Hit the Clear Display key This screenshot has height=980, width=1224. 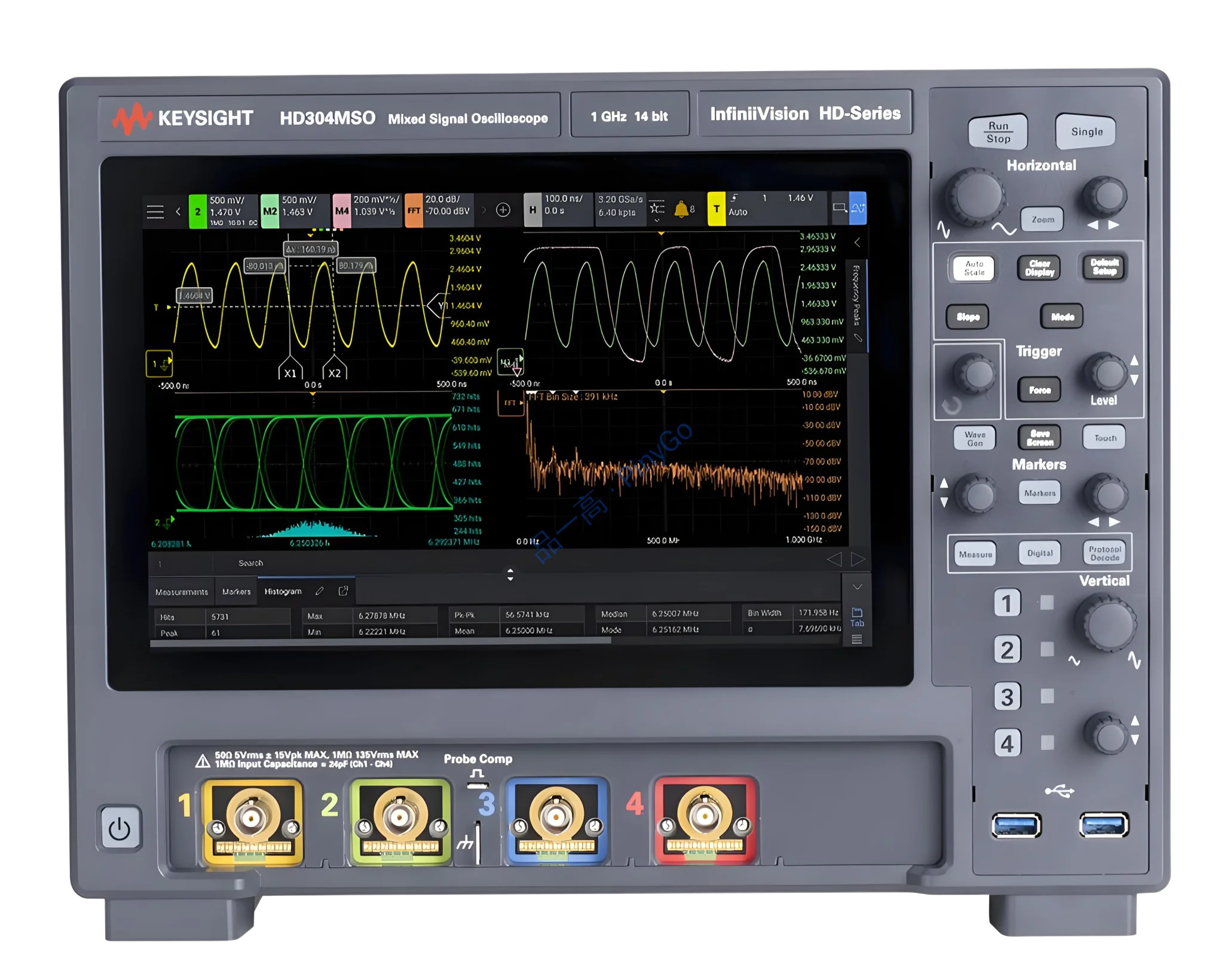click(x=1040, y=268)
